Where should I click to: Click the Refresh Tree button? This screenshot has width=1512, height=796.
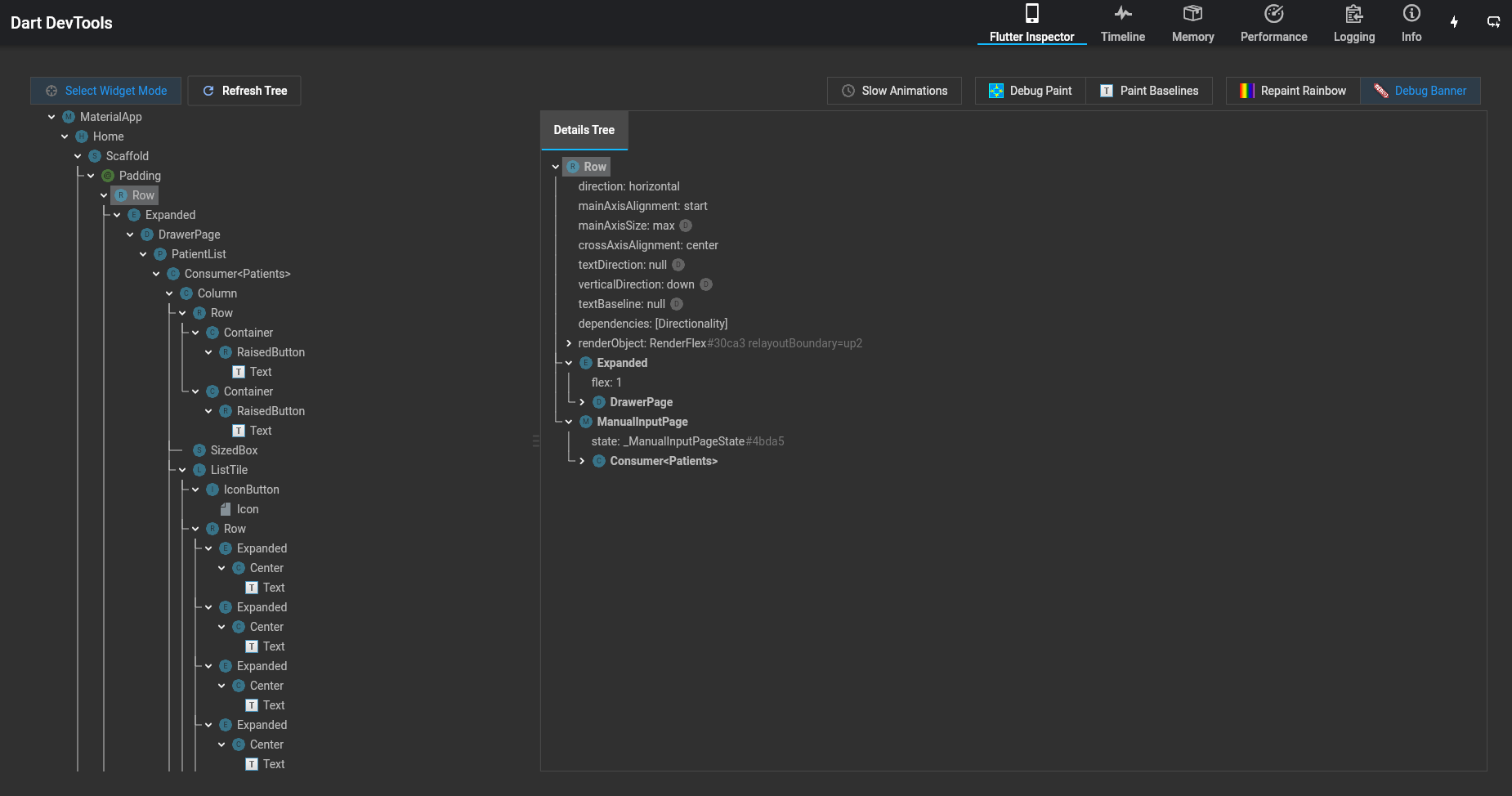244,91
